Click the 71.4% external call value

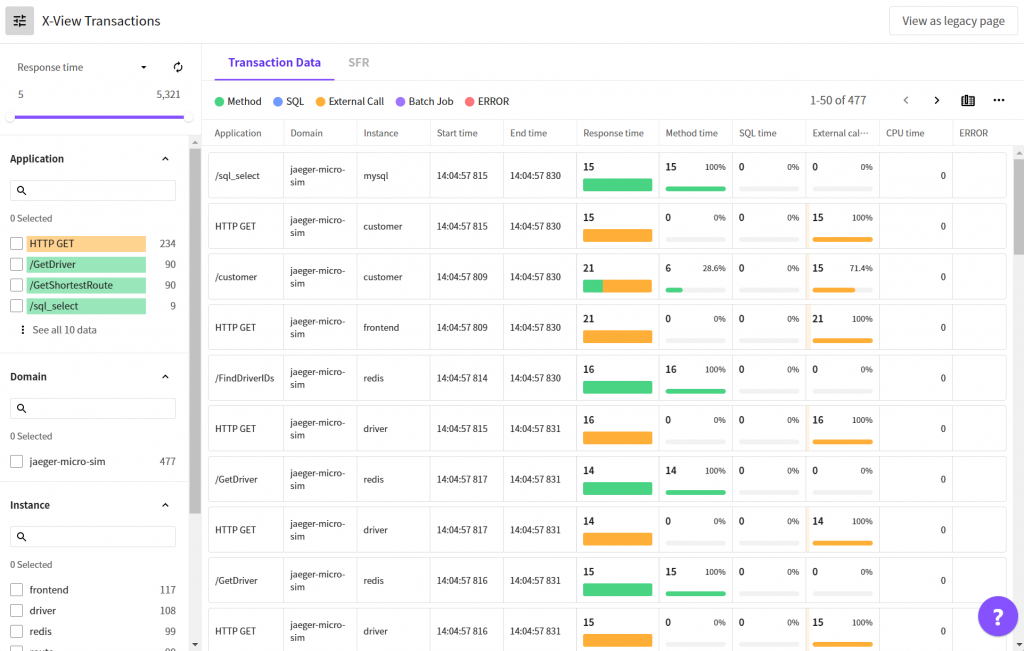[861, 268]
